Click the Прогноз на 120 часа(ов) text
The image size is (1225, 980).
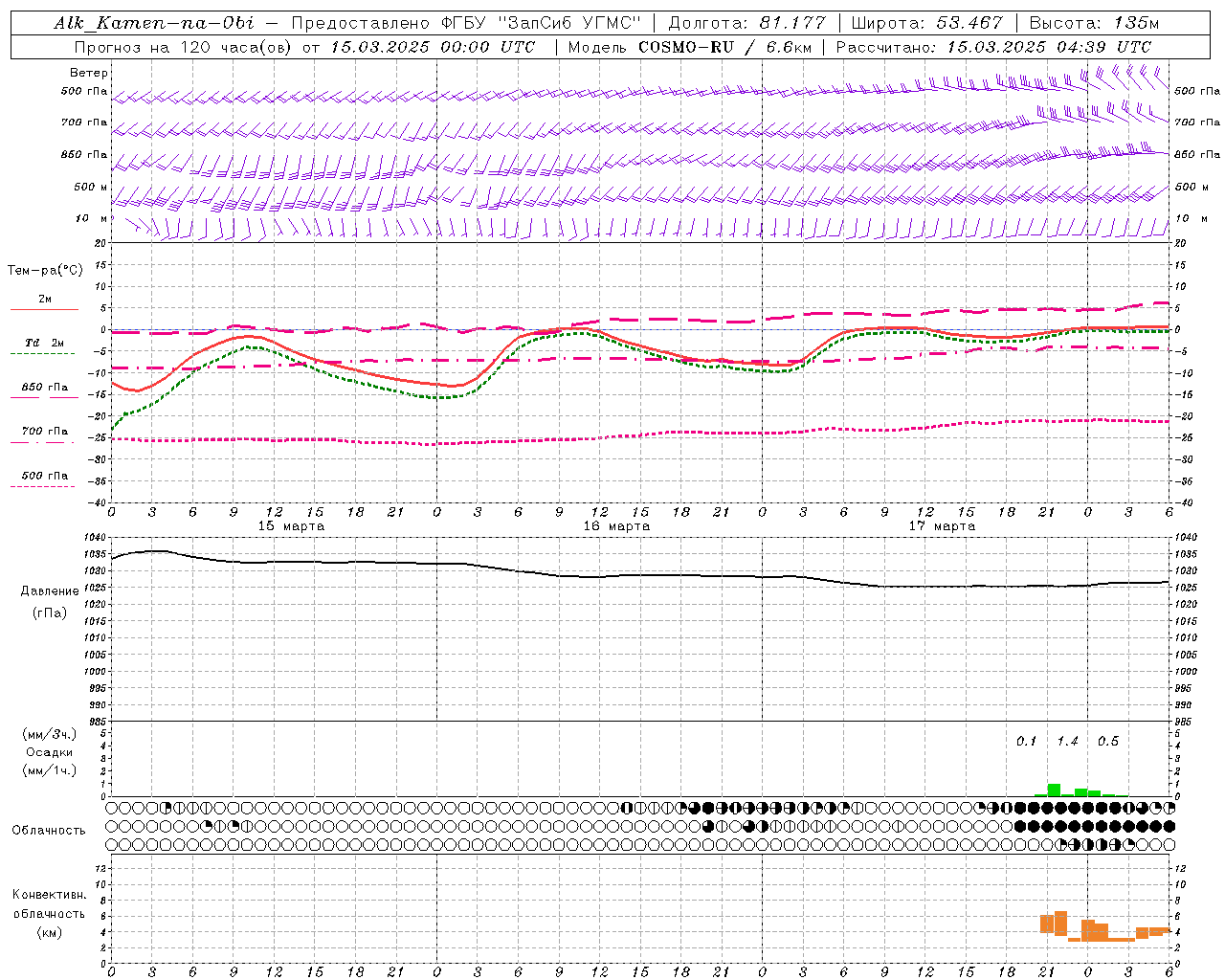pos(185,47)
